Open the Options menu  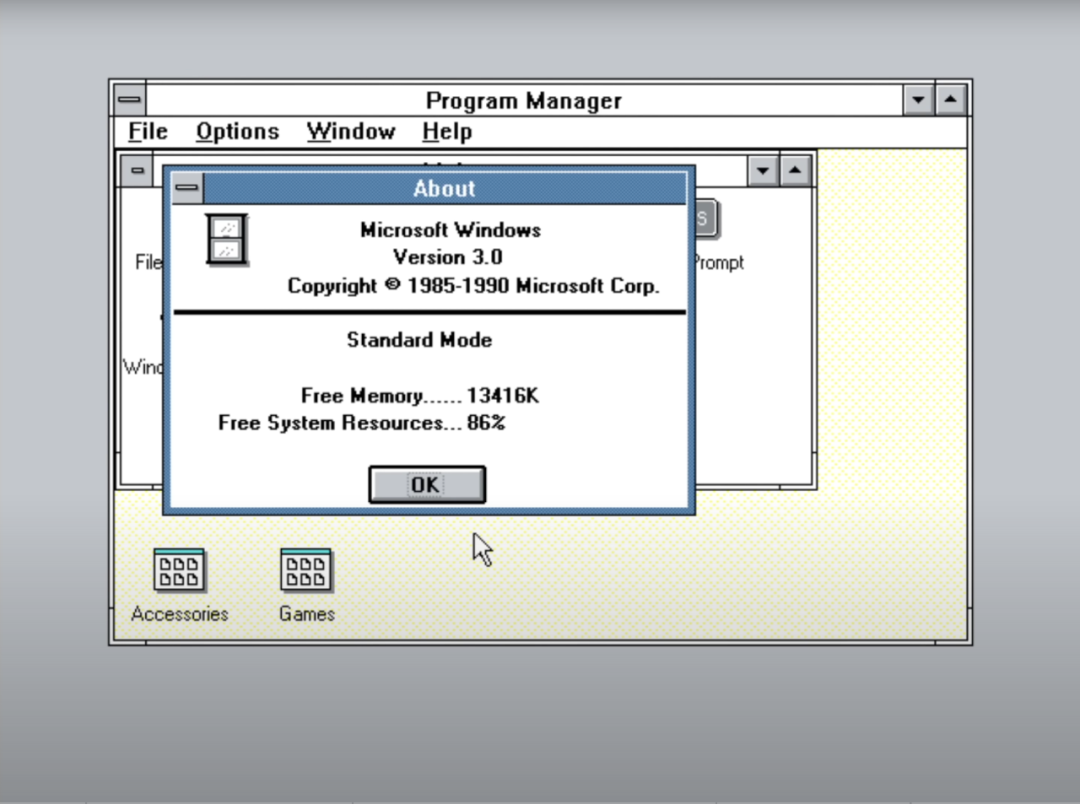click(x=238, y=131)
